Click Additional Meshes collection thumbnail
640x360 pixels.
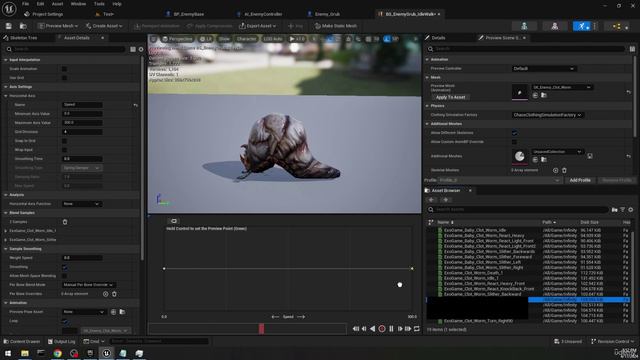pos(520,156)
